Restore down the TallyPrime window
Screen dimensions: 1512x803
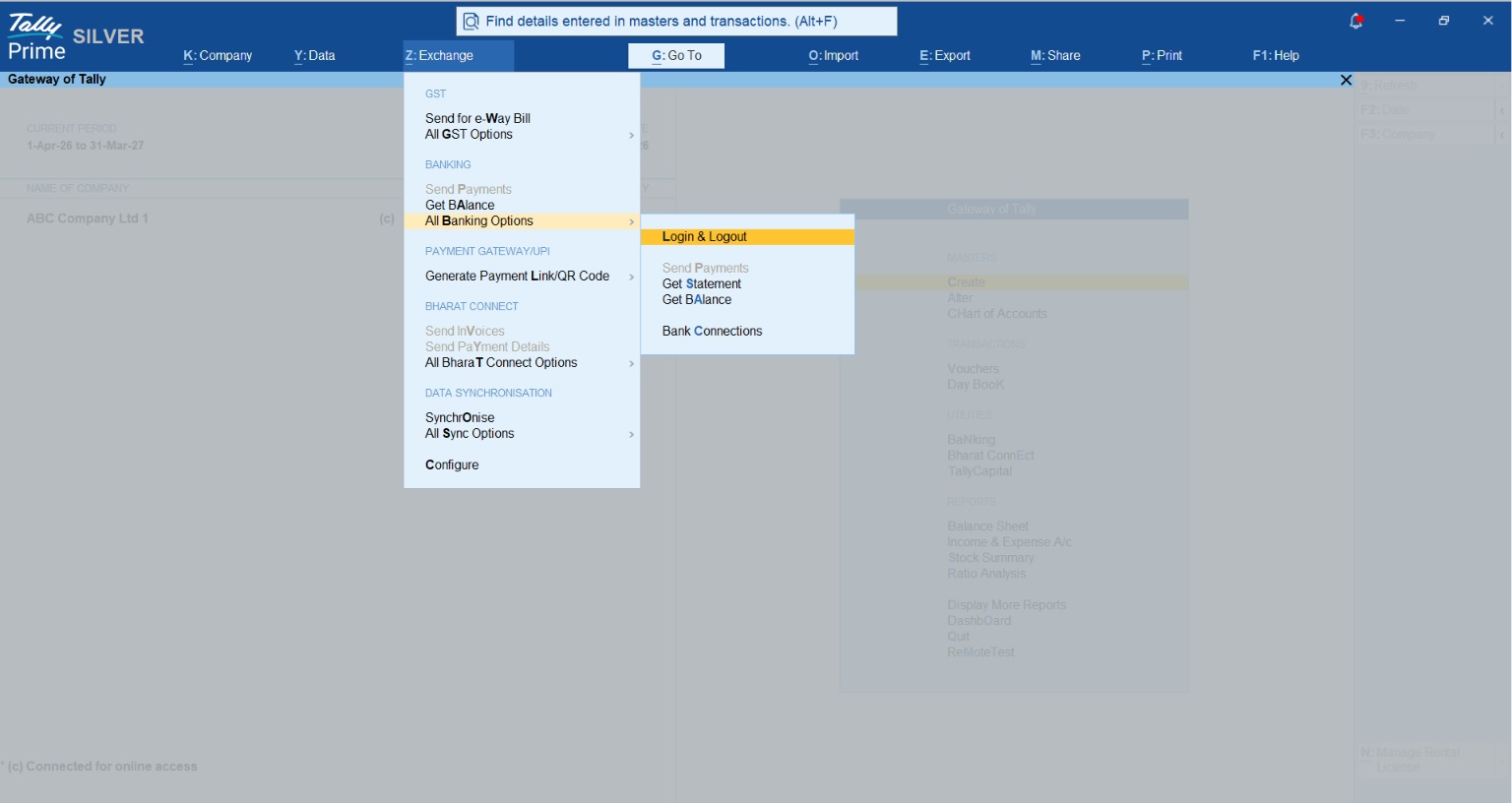pyautogui.click(x=1444, y=21)
